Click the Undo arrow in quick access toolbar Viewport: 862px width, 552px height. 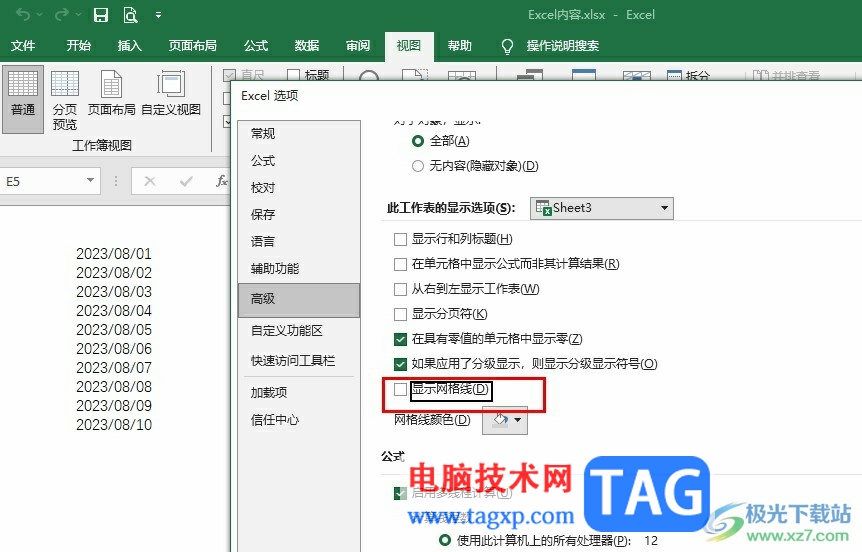coord(23,14)
